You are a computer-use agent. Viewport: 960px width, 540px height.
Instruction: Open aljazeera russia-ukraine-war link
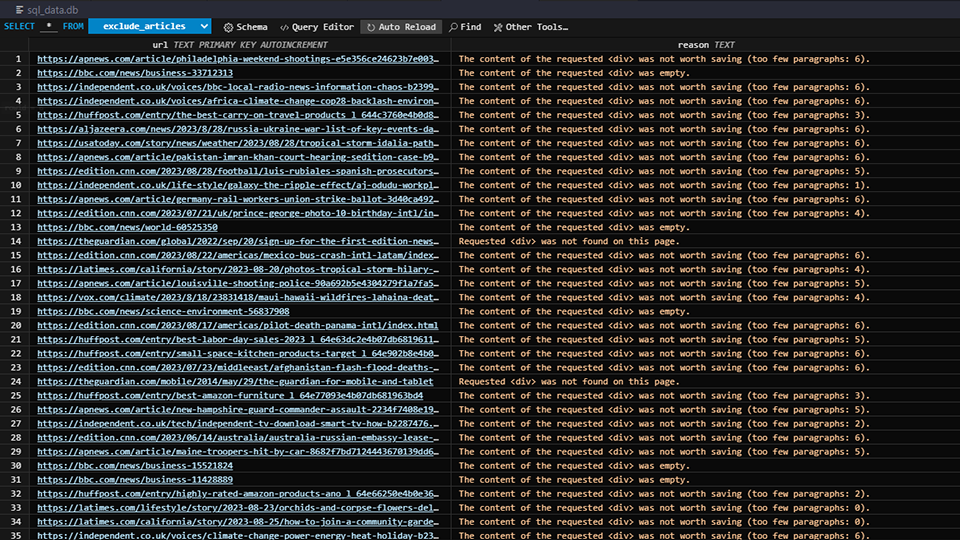pyautogui.click(x=238, y=129)
